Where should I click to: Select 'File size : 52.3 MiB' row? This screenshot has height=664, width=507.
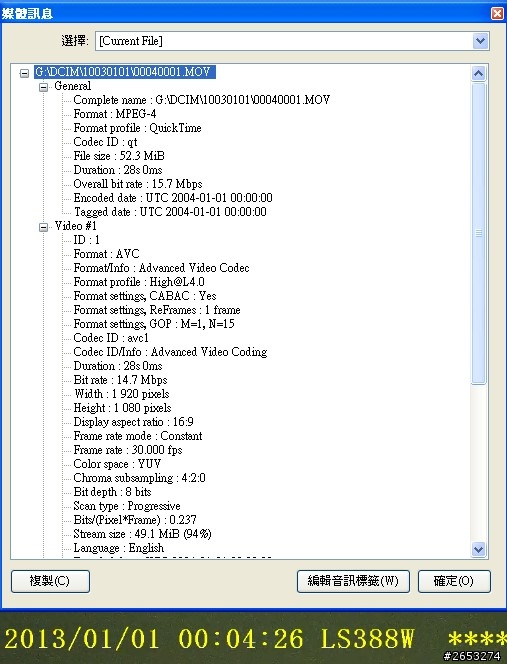tap(119, 156)
